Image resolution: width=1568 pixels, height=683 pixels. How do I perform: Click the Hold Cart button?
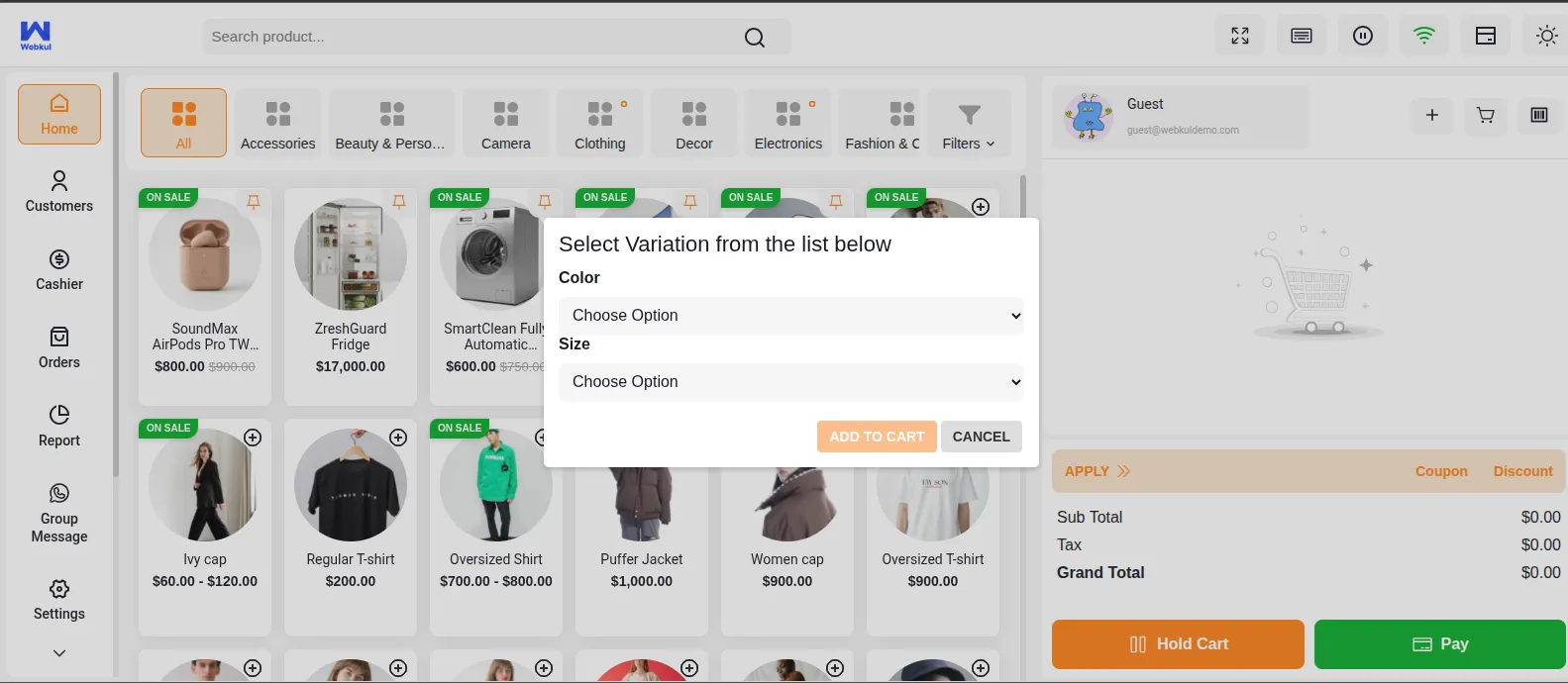pos(1178,644)
